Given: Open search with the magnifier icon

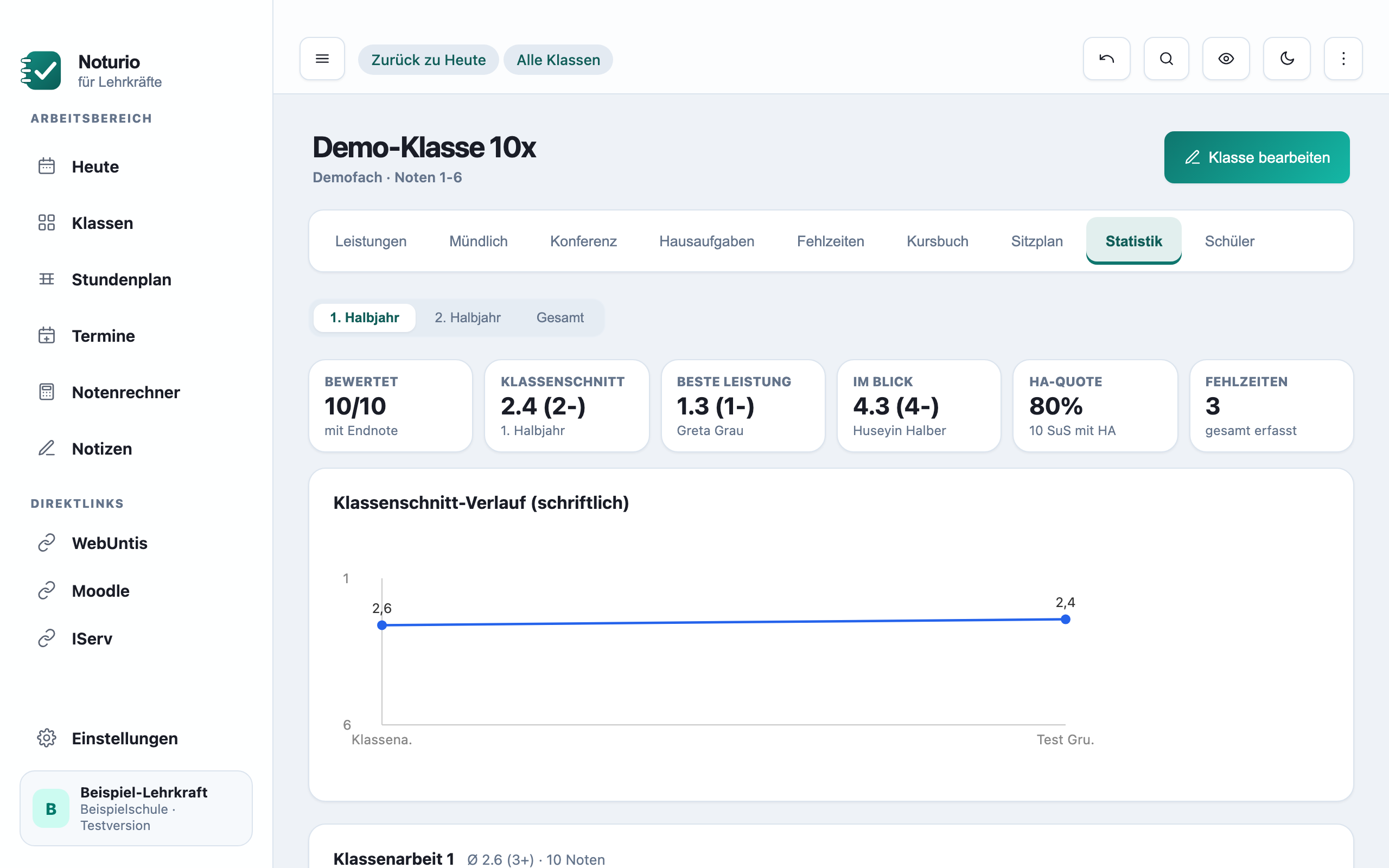Looking at the screenshot, I should [1165, 59].
